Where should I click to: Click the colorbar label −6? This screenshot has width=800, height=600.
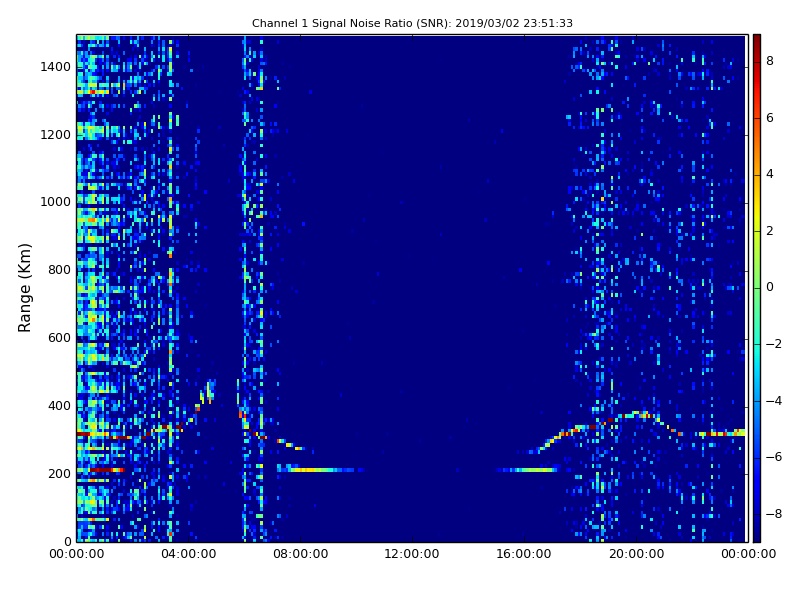coord(774,457)
